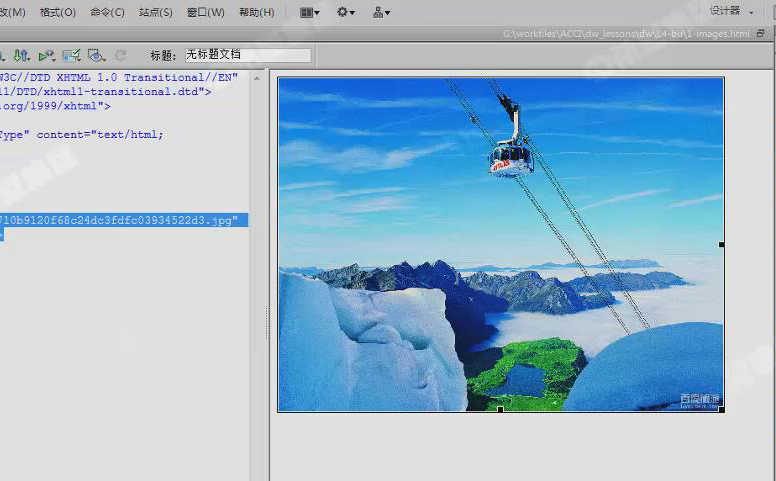Expand the Layout view dropdown
776x481 pixels.
point(310,12)
